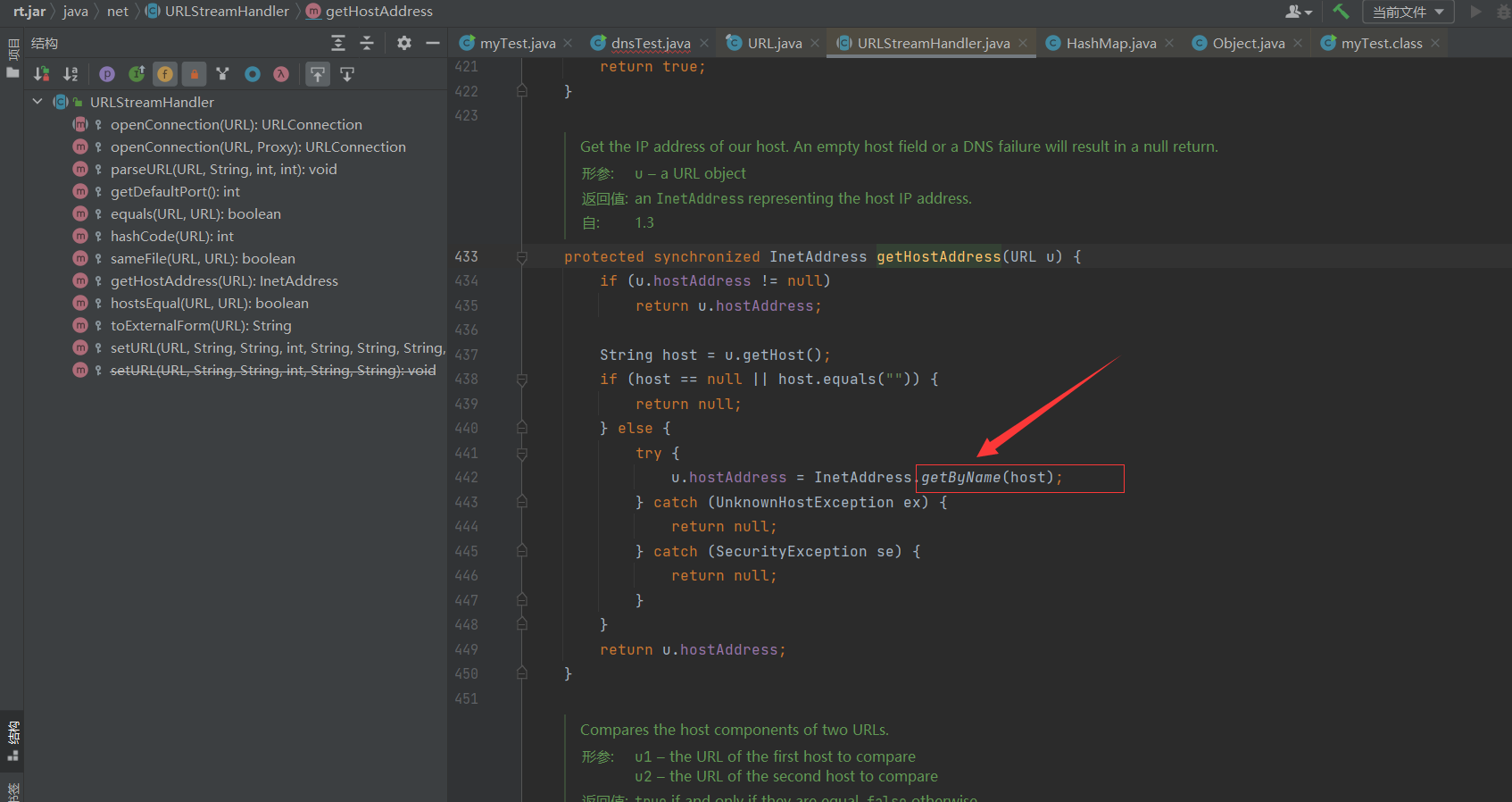The width and height of the screenshot is (1512, 802).
Task: Toggle show non-public members lock icon
Action: coord(194,74)
